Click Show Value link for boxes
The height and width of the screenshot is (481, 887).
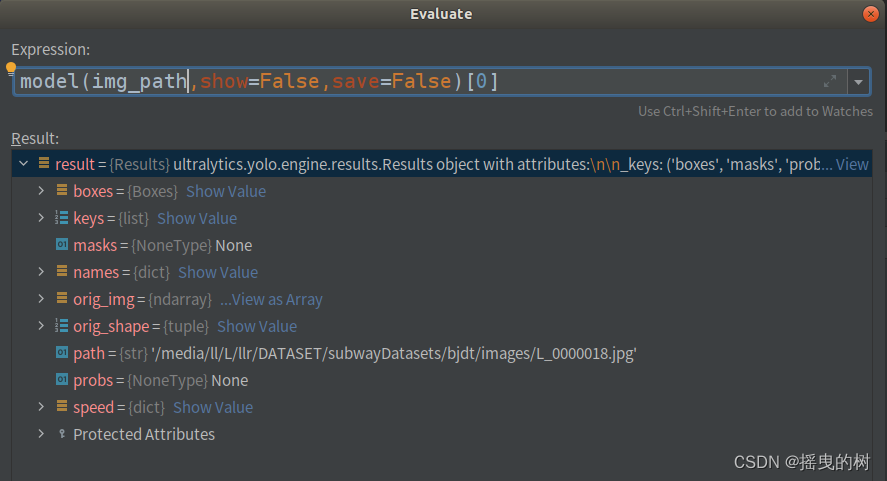(226, 191)
